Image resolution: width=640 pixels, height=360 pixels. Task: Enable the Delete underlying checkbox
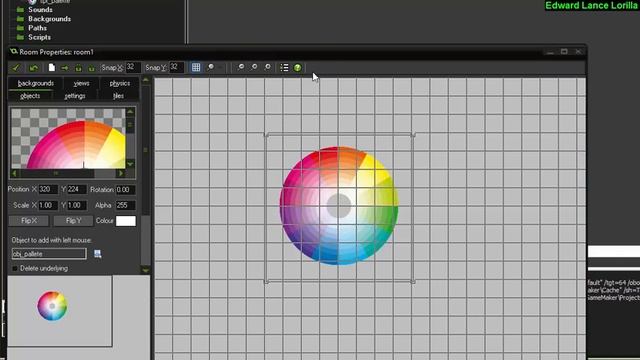(15, 269)
